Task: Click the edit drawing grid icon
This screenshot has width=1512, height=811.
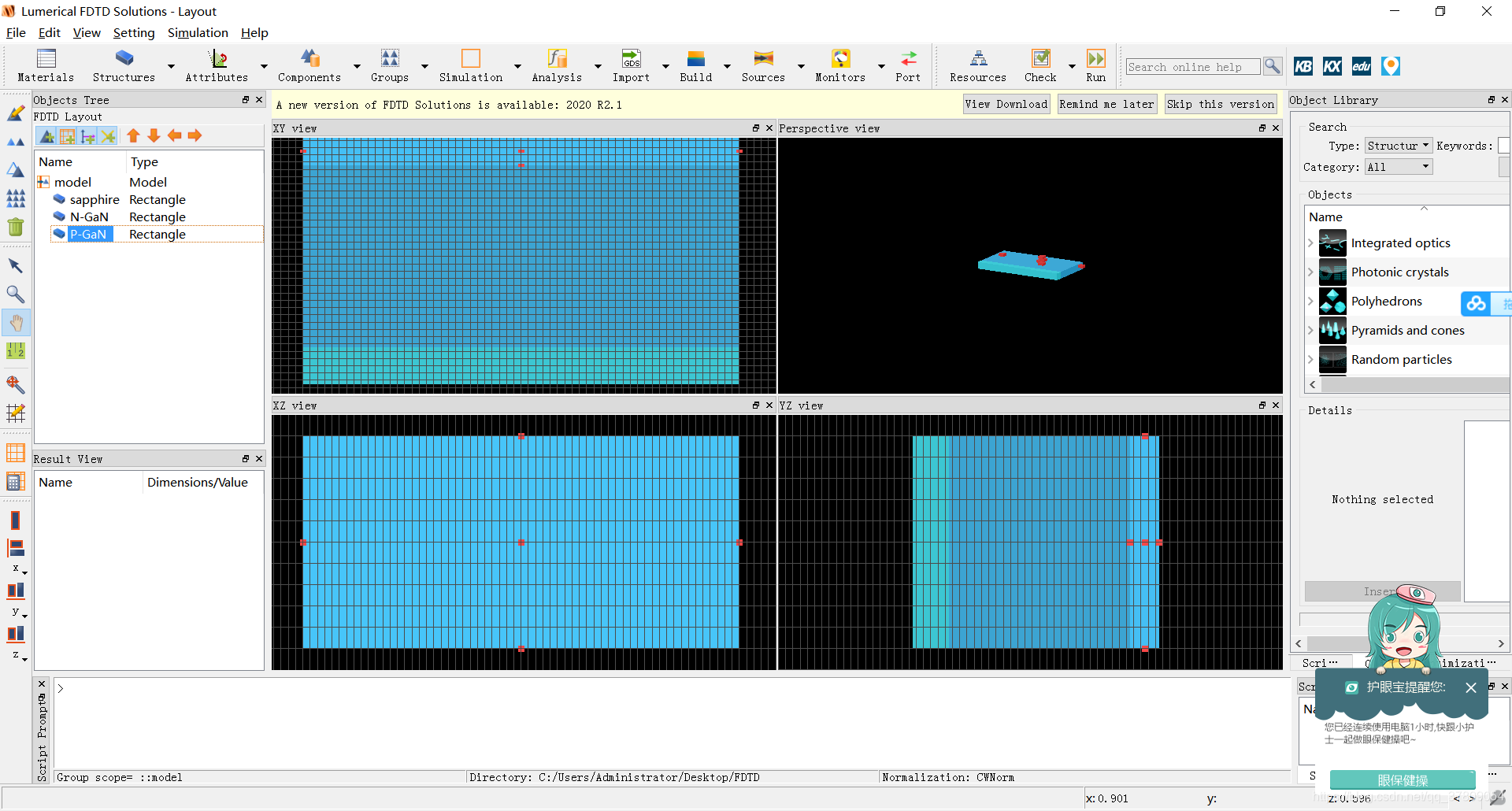Action: 16,413
